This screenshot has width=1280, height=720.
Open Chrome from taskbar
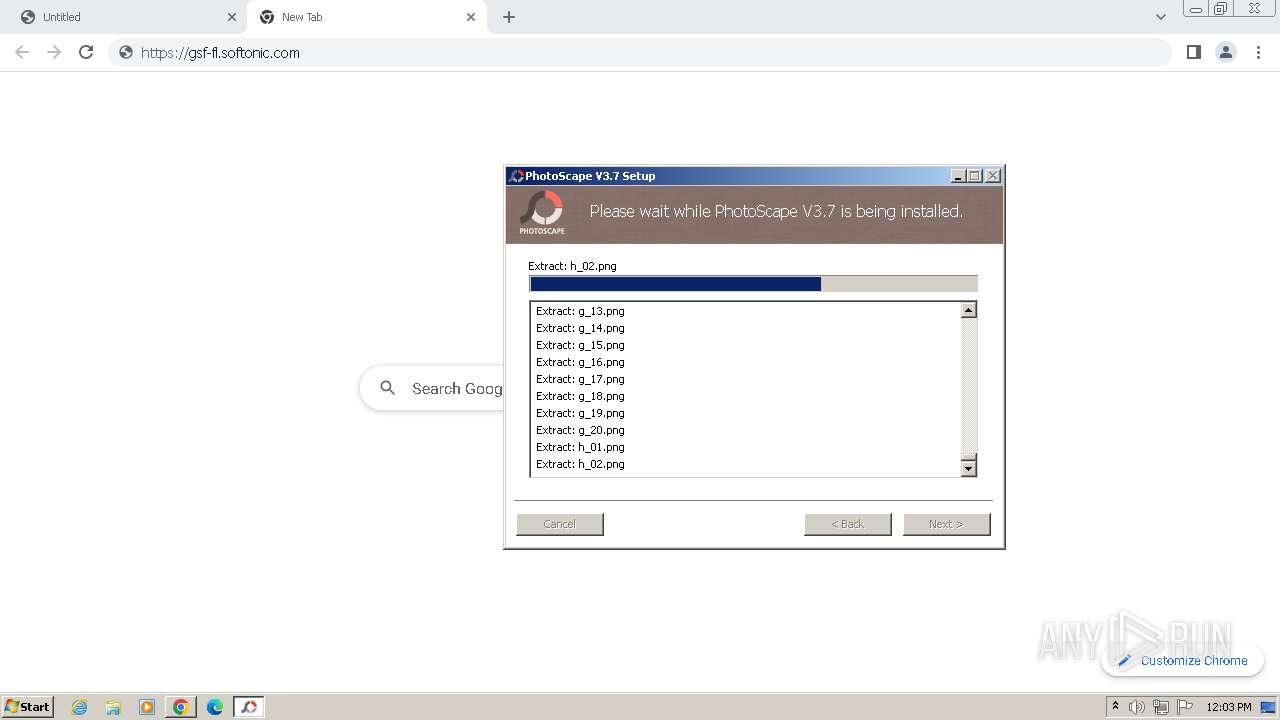[x=181, y=707]
